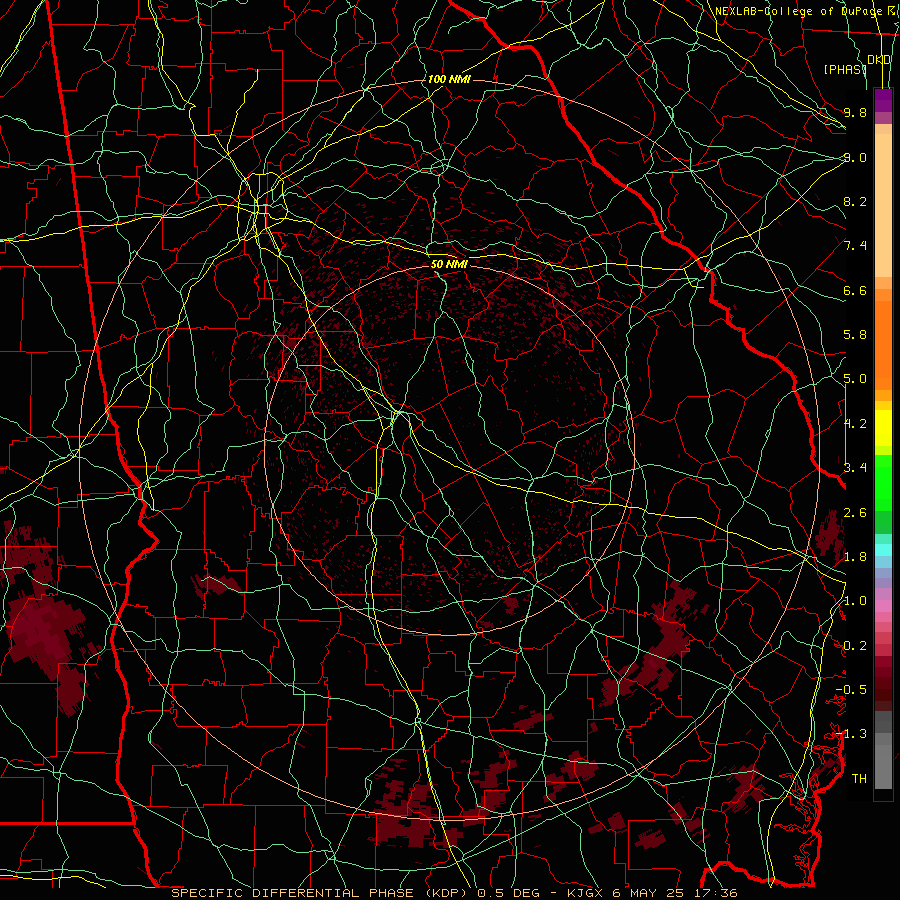Click the 0.2 value on the scale
The width and height of the screenshot is (900, 900).
pos(855,646)
